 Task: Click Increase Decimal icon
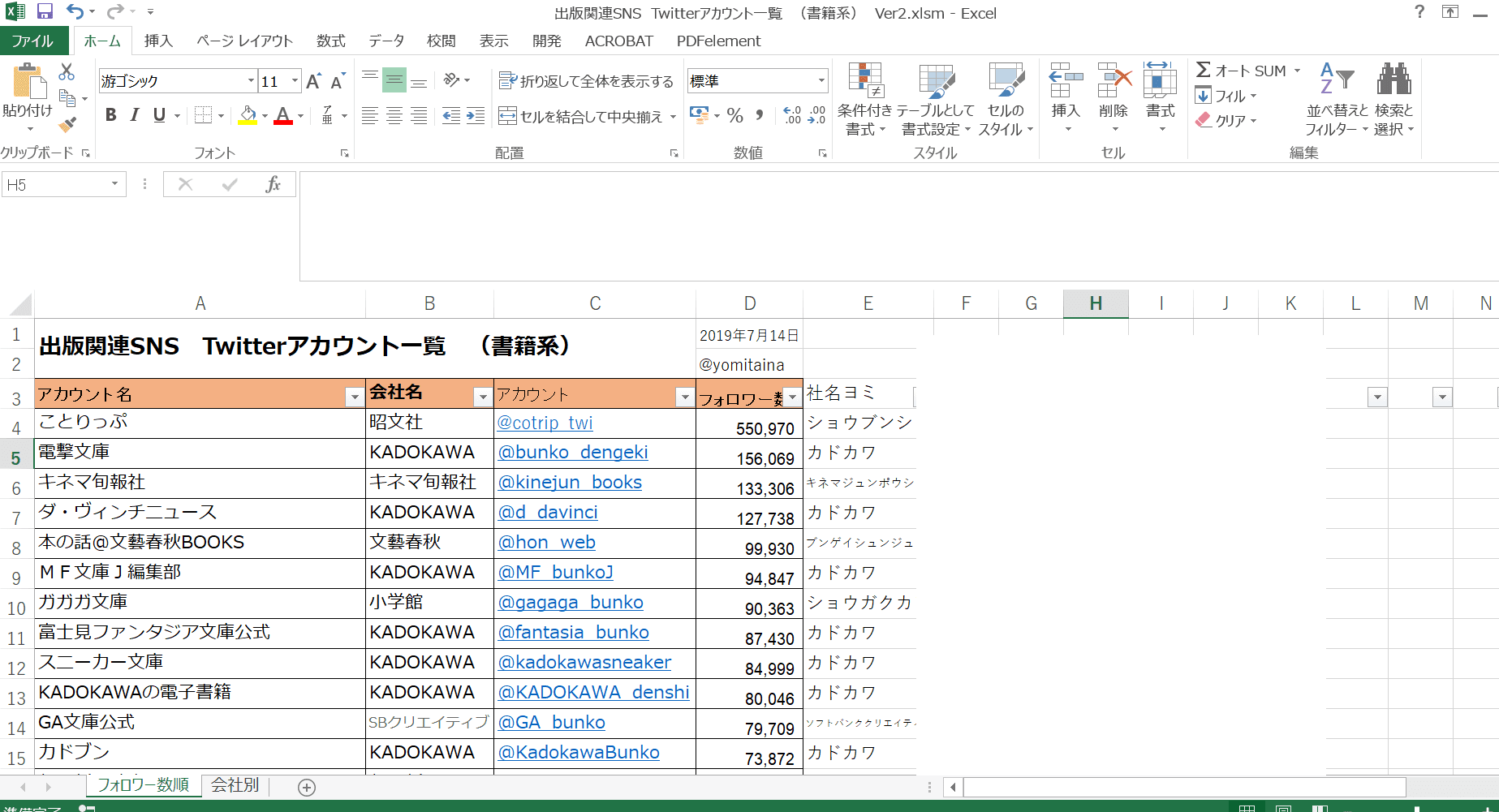[x=793, y=116]
